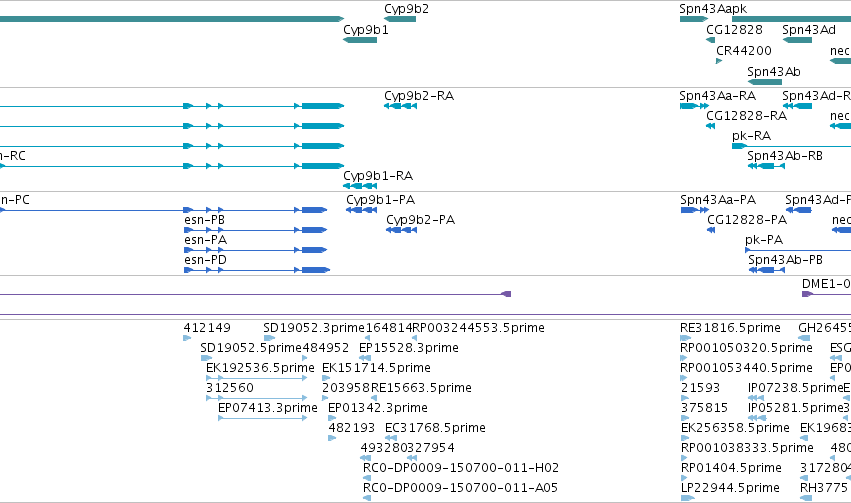Click EST RE31816.5prime
Viewport: 851px width, 503px height.
pyautogui.click(x=730, y=328)
